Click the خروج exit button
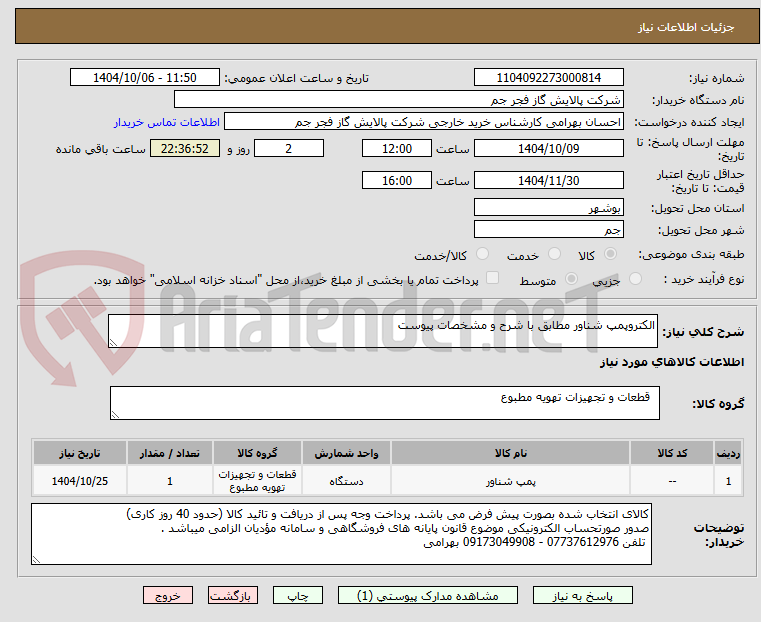 [x=168, y=595]
